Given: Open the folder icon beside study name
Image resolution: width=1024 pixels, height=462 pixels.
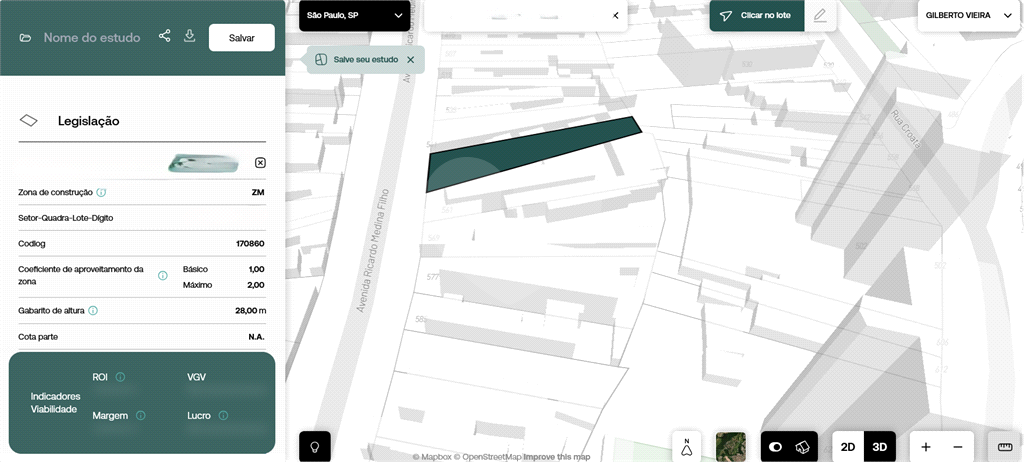Looking at the screenshot, I should pyautogui.click(x=26, y=38).
